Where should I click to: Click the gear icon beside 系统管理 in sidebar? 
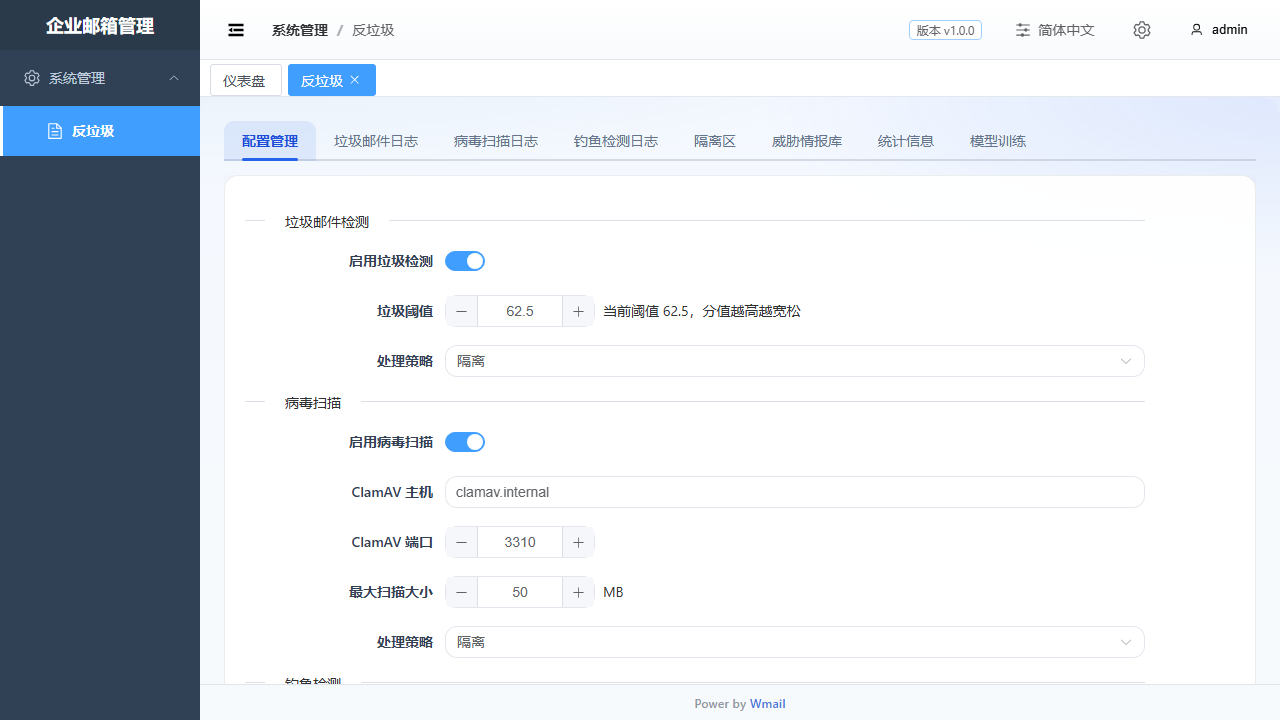coord(32,78)
